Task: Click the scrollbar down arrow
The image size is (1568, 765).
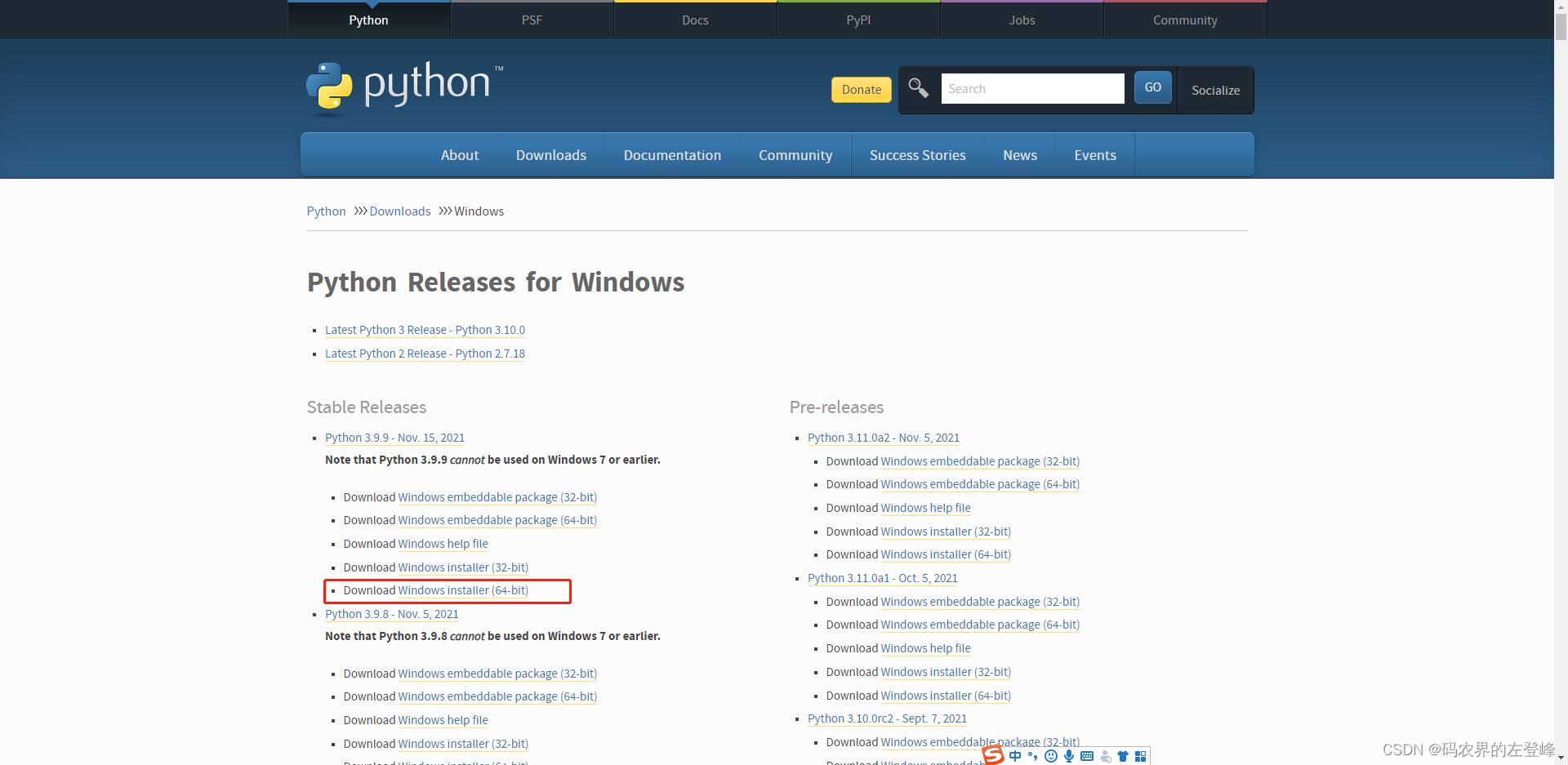Action: pyautogui.click(x=1561, y=758)
